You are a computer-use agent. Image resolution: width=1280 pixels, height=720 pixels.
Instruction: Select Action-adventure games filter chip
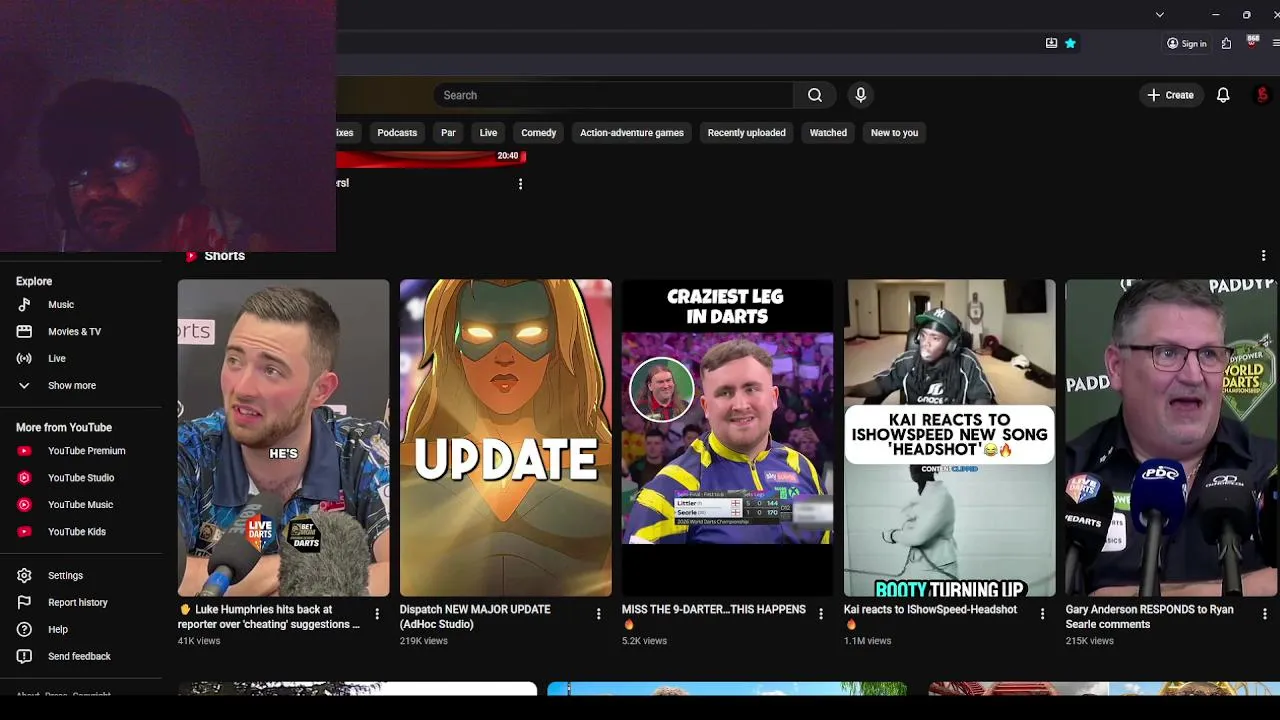coord(632,133)
